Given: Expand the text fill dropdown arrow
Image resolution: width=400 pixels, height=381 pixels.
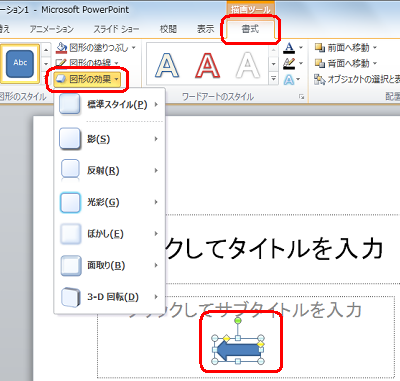Looking at the screenshot, I should pos(301,48).
